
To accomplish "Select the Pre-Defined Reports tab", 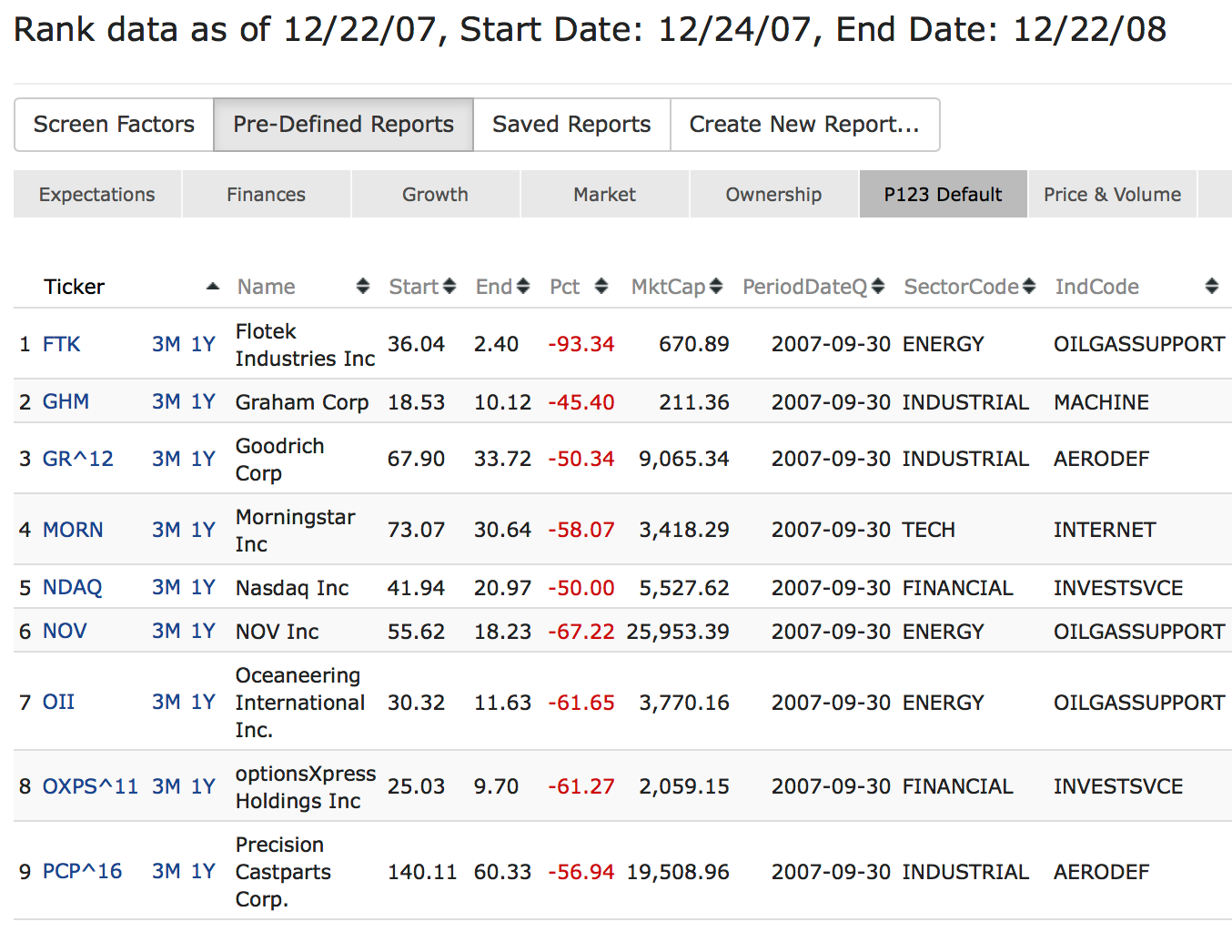I will tap(343, 125).
